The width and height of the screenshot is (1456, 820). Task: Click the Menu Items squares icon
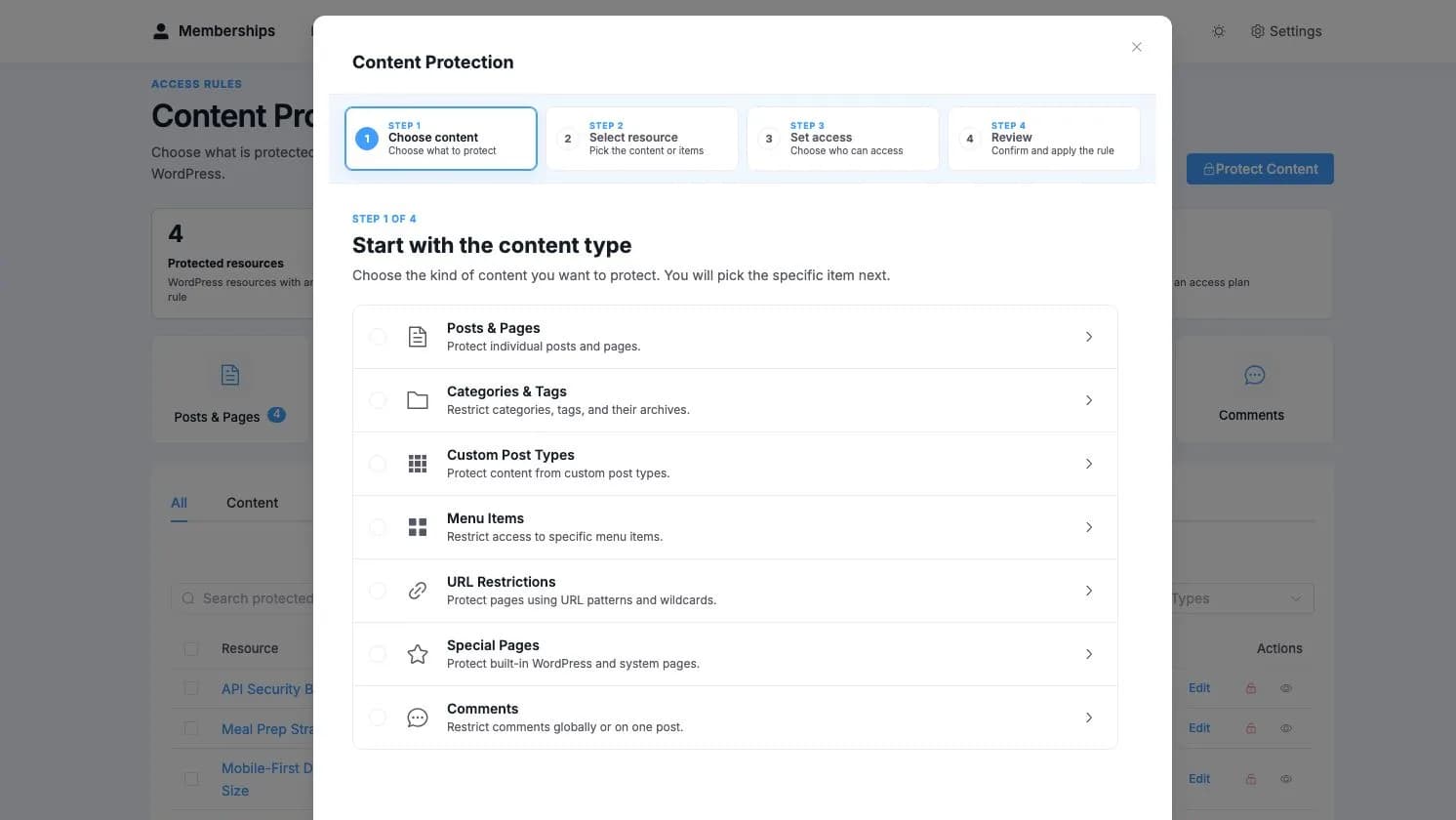click(x=418, y=527)
